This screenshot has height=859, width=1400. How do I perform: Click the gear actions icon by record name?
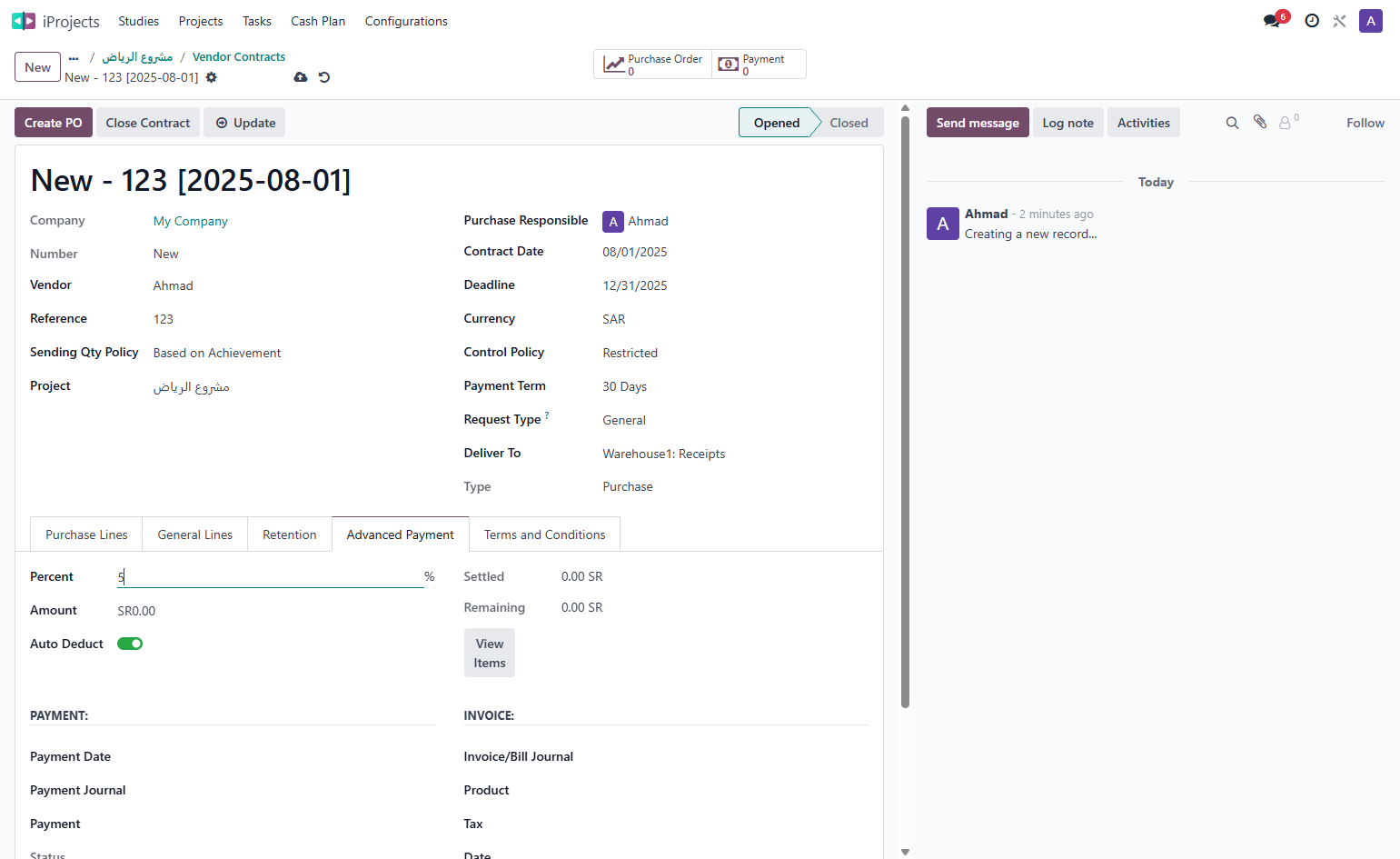212,77
